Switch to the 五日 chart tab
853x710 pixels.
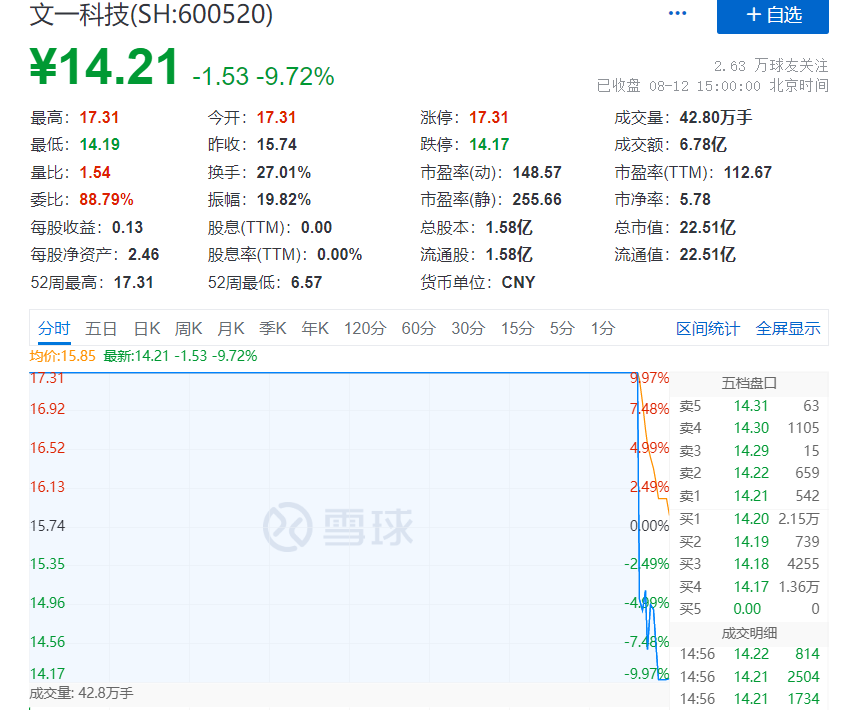click(x=101, y=328)
